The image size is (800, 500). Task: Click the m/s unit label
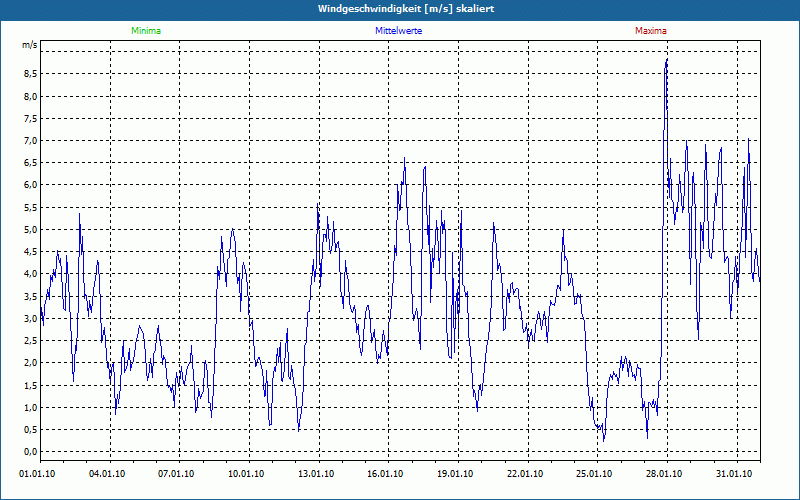(30, 45)
